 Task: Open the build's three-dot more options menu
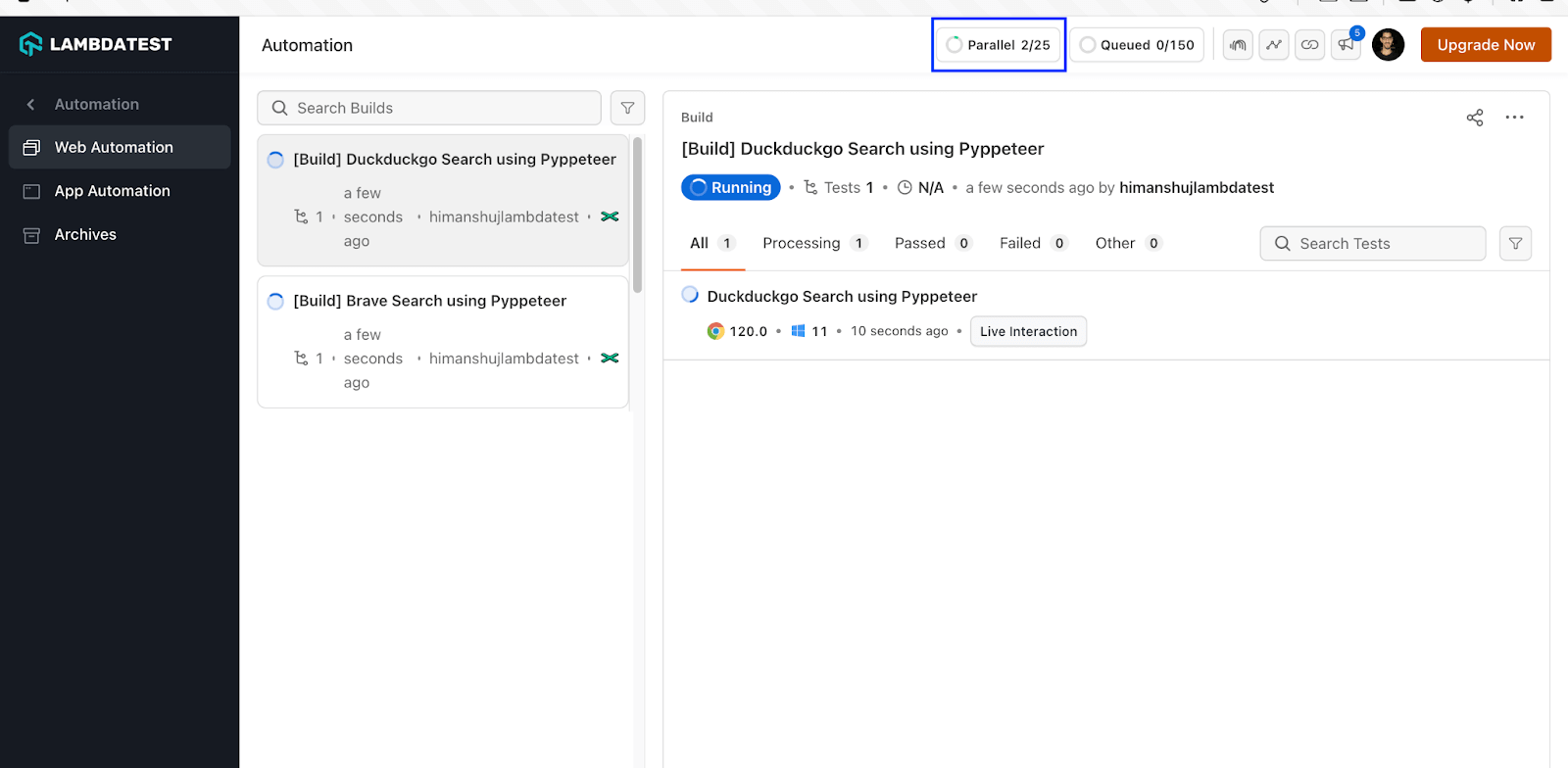[x=1514, y=118]
